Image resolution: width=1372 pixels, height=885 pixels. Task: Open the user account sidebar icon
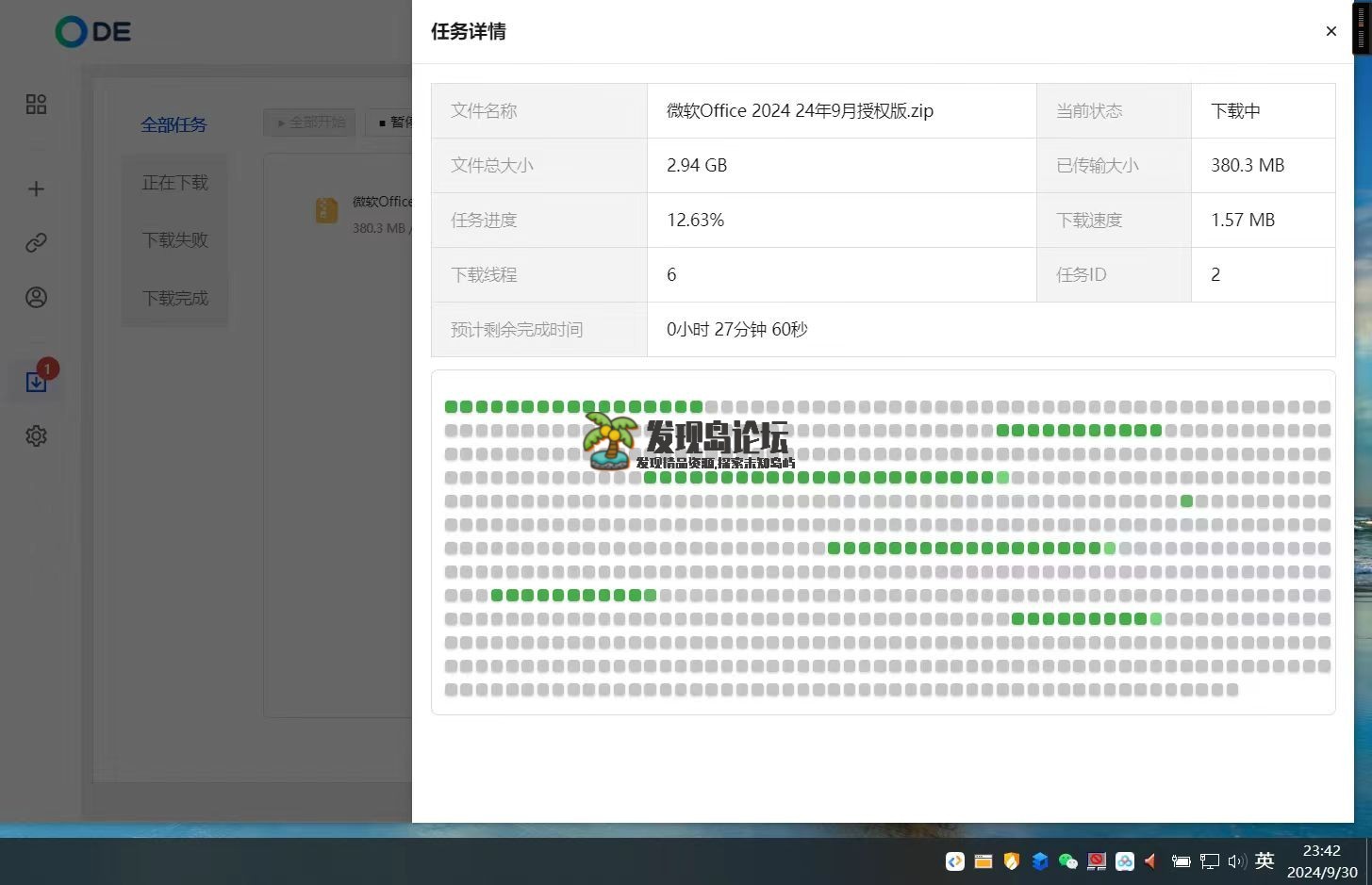[x=36, y=297]
